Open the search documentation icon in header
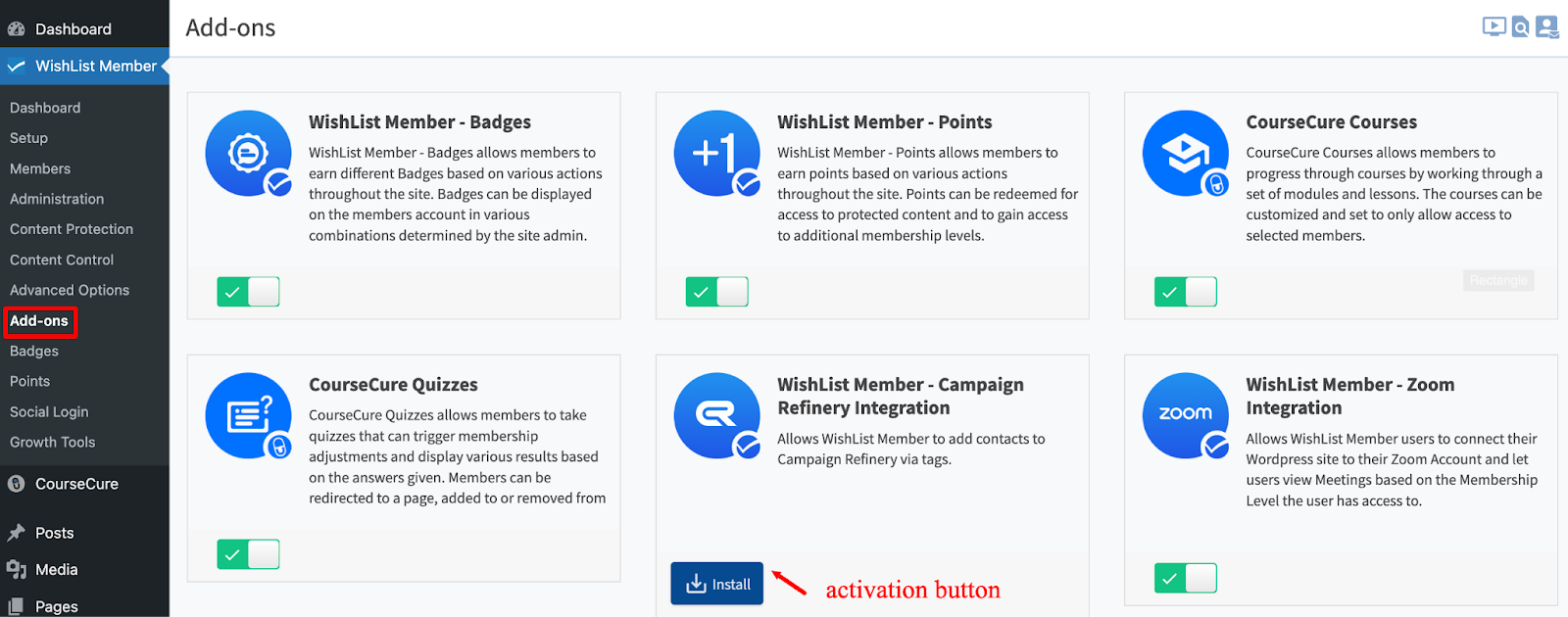Image resolution: width=1568 pixels, height=617 pixels. pos(1520,27)
